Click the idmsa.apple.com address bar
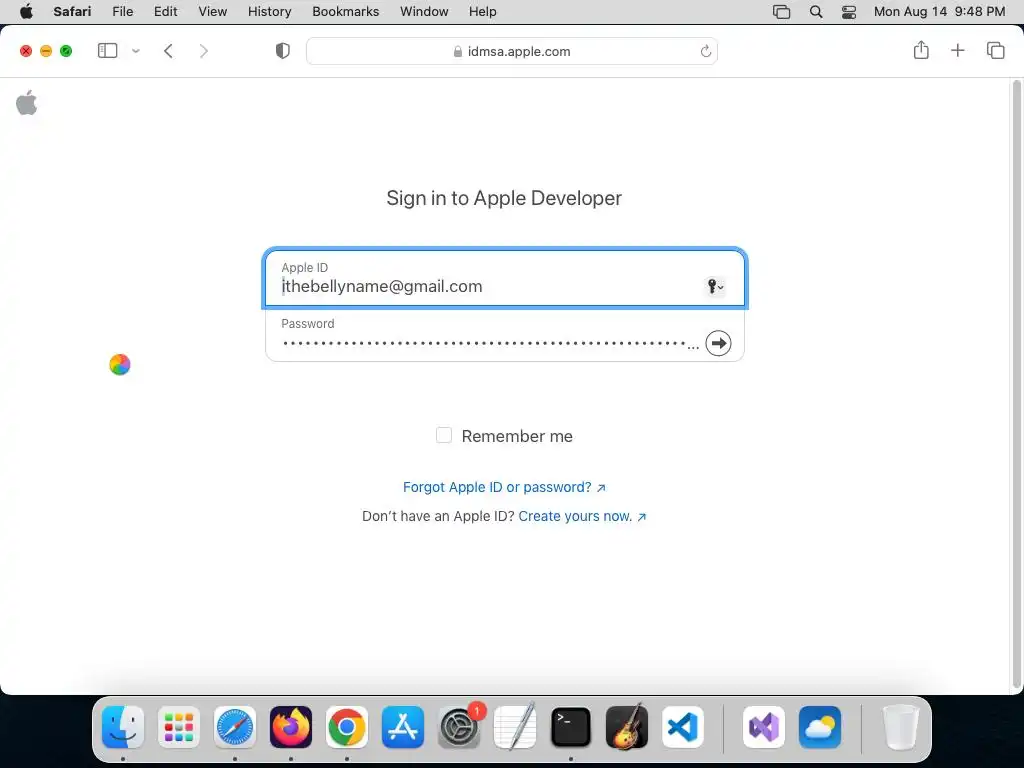This screenshot has width=1024, height=768. (512, 51)
